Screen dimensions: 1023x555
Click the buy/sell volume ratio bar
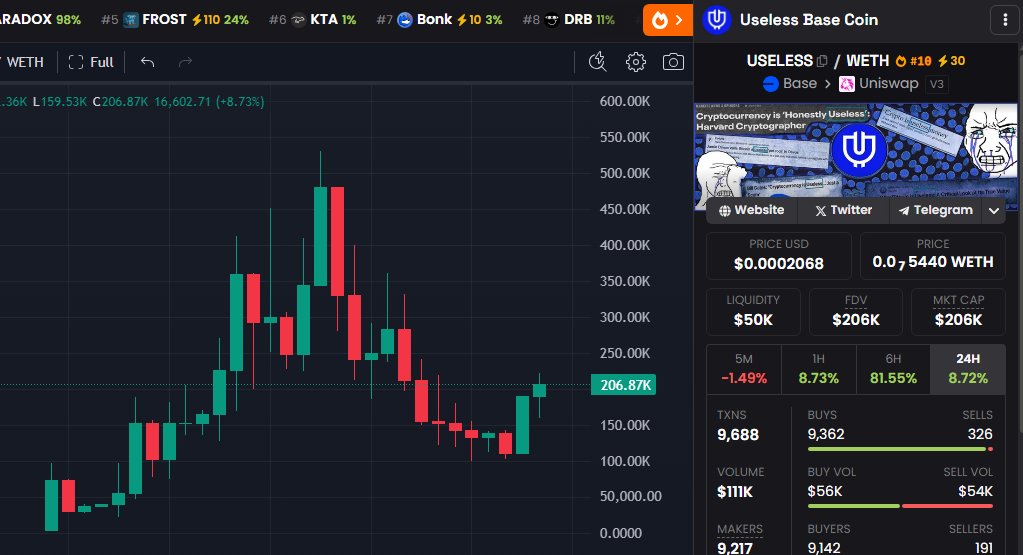point(900,506)
